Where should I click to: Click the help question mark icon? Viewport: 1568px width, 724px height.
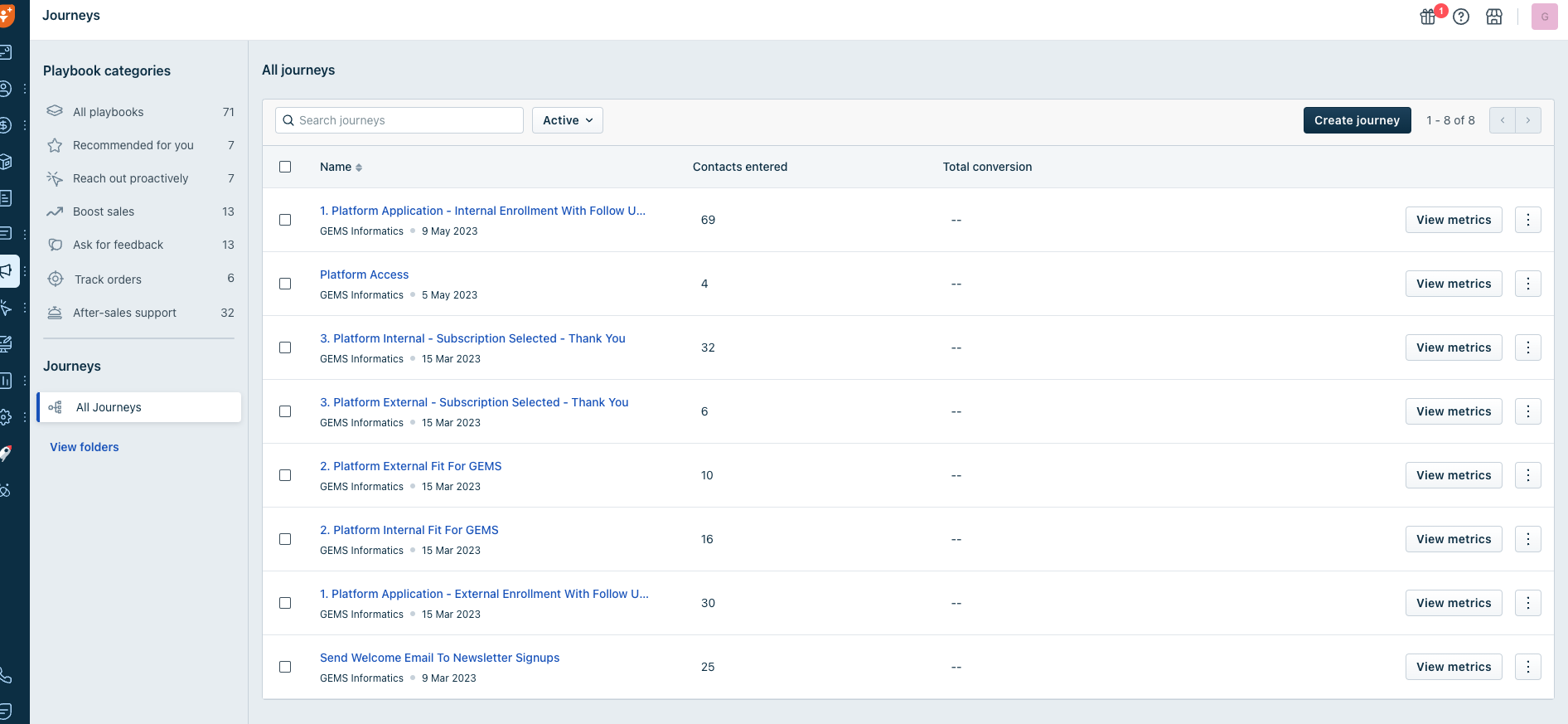(x=1461, y=17)
